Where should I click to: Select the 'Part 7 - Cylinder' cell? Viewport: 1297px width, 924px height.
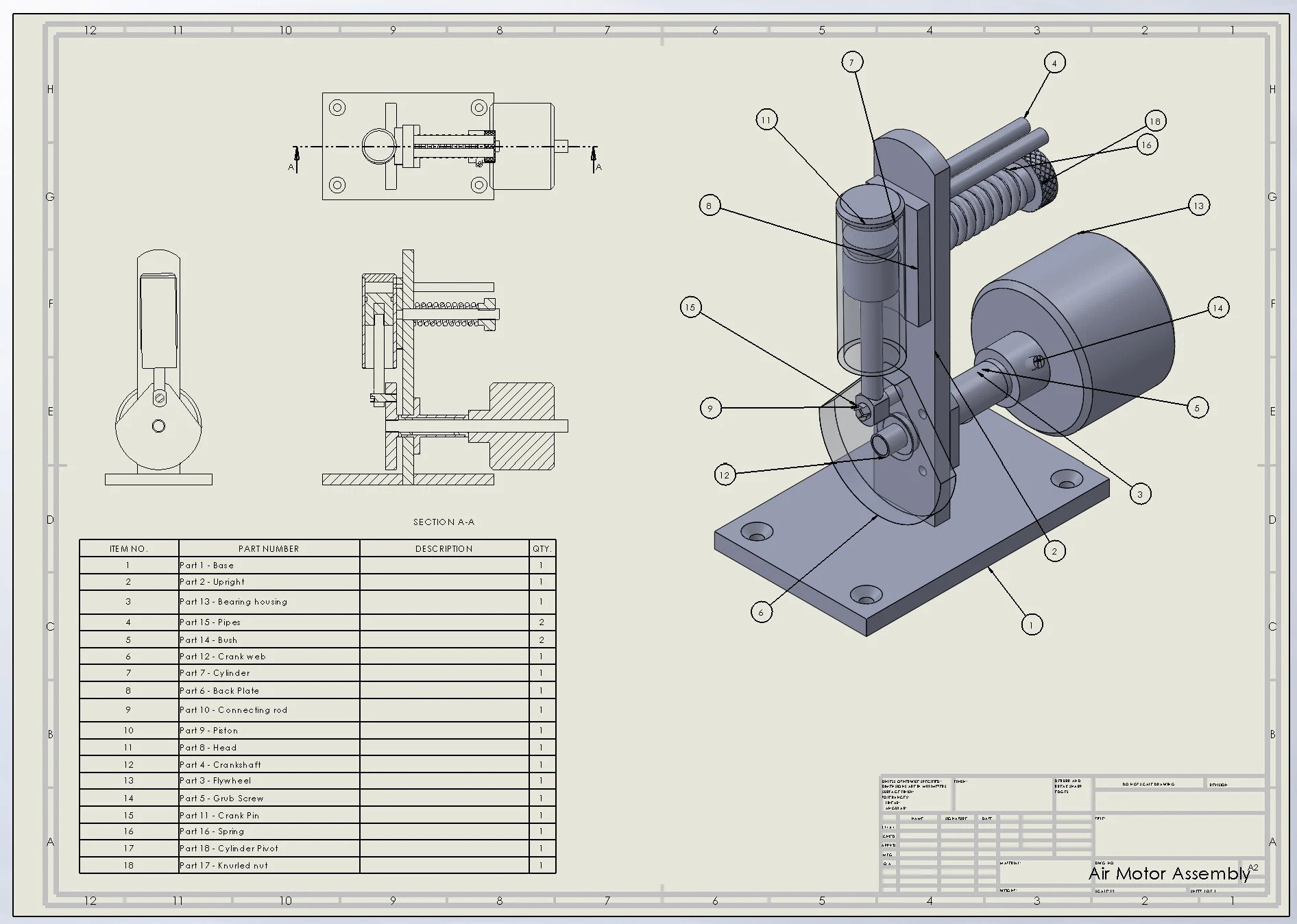pos(269,673)
